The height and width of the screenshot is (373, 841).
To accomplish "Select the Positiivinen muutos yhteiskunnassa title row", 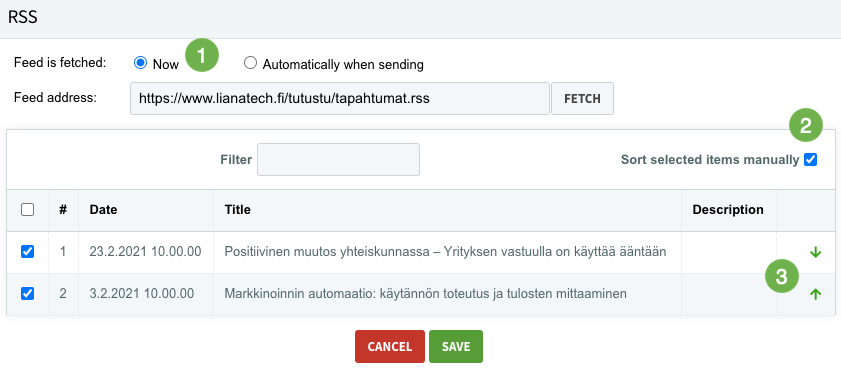I will tap(420, 252).
